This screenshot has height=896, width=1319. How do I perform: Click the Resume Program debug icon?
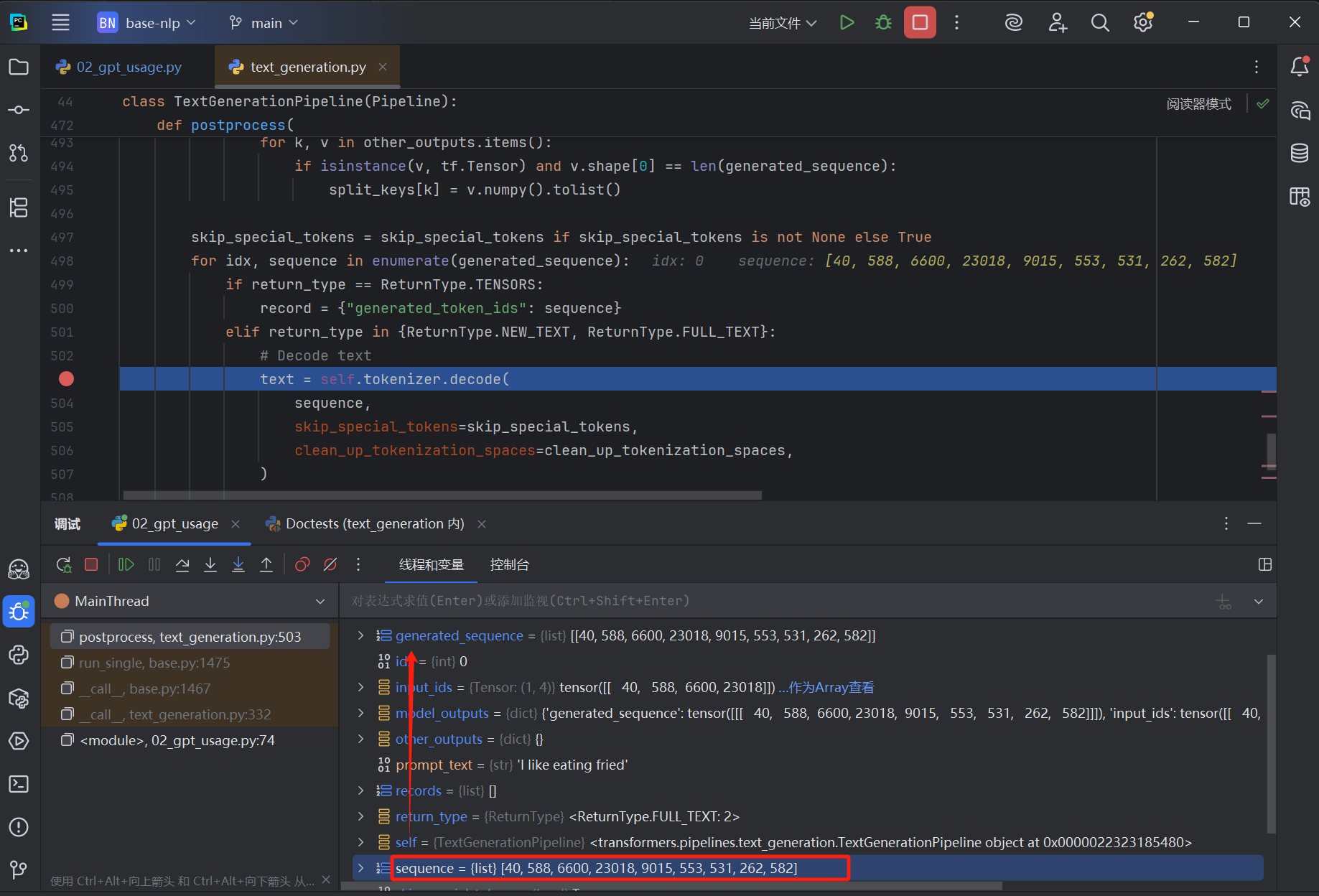click(126, 565)
